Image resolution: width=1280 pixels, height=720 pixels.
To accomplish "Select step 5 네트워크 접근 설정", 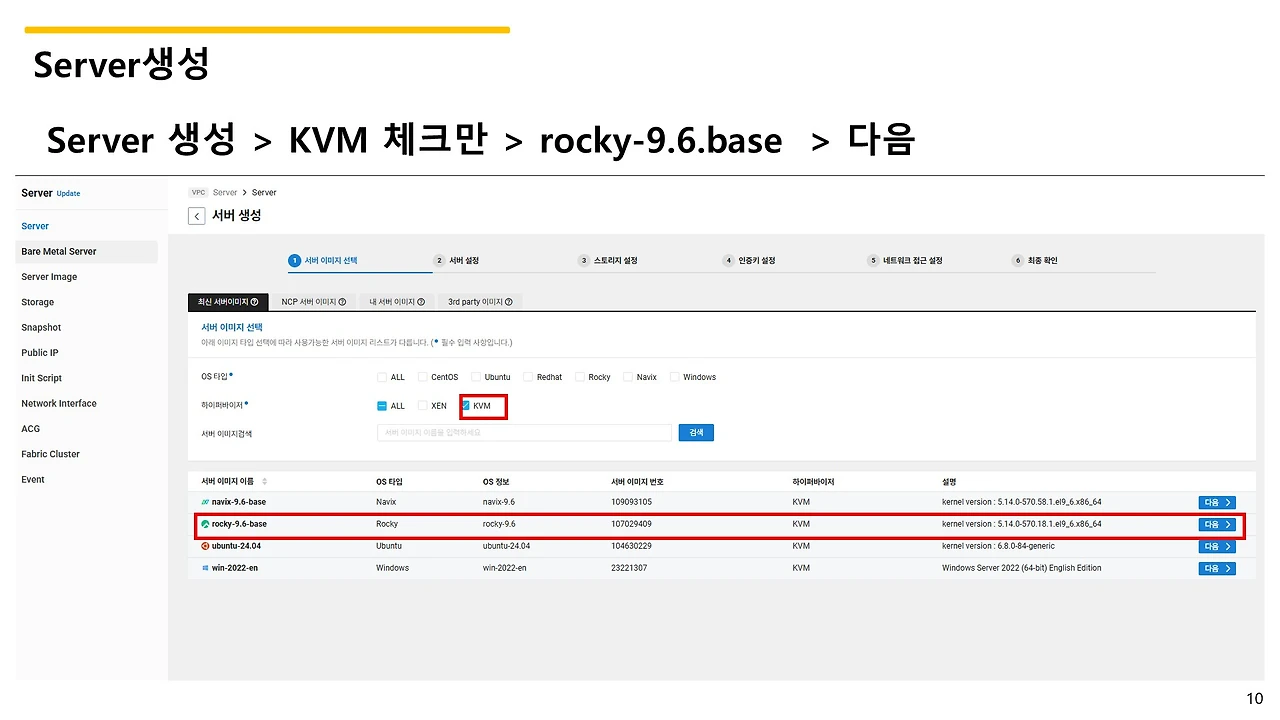I will (905, 261).
